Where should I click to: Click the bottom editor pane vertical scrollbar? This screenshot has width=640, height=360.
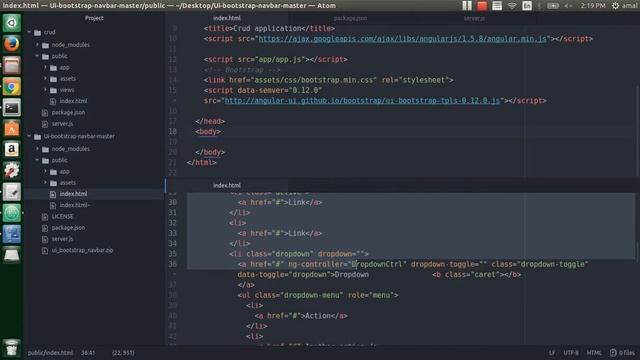[x=638, y=251]
